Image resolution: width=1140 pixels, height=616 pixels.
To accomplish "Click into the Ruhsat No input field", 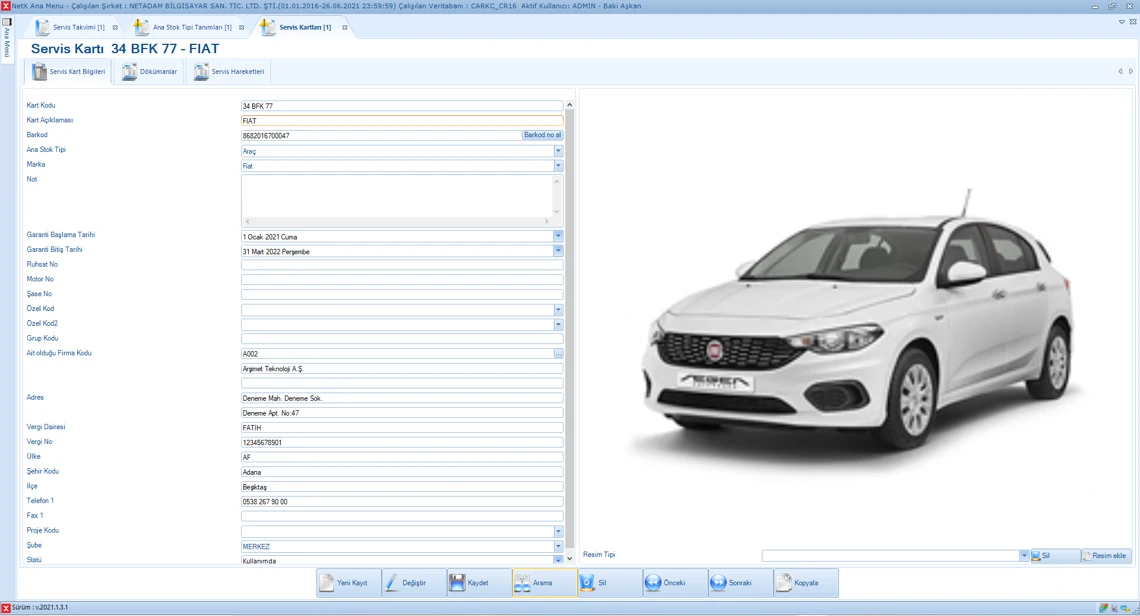I will click(401, 265).
